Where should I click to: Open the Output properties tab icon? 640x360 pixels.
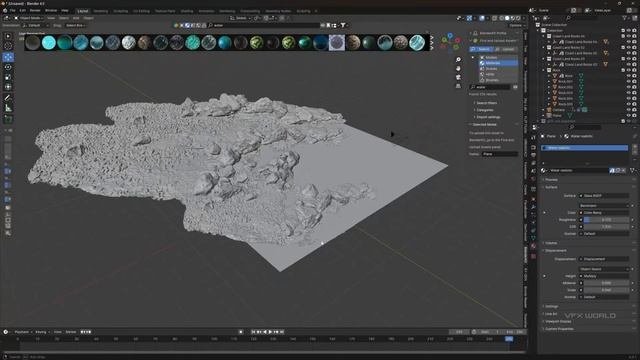pos(533,155)
